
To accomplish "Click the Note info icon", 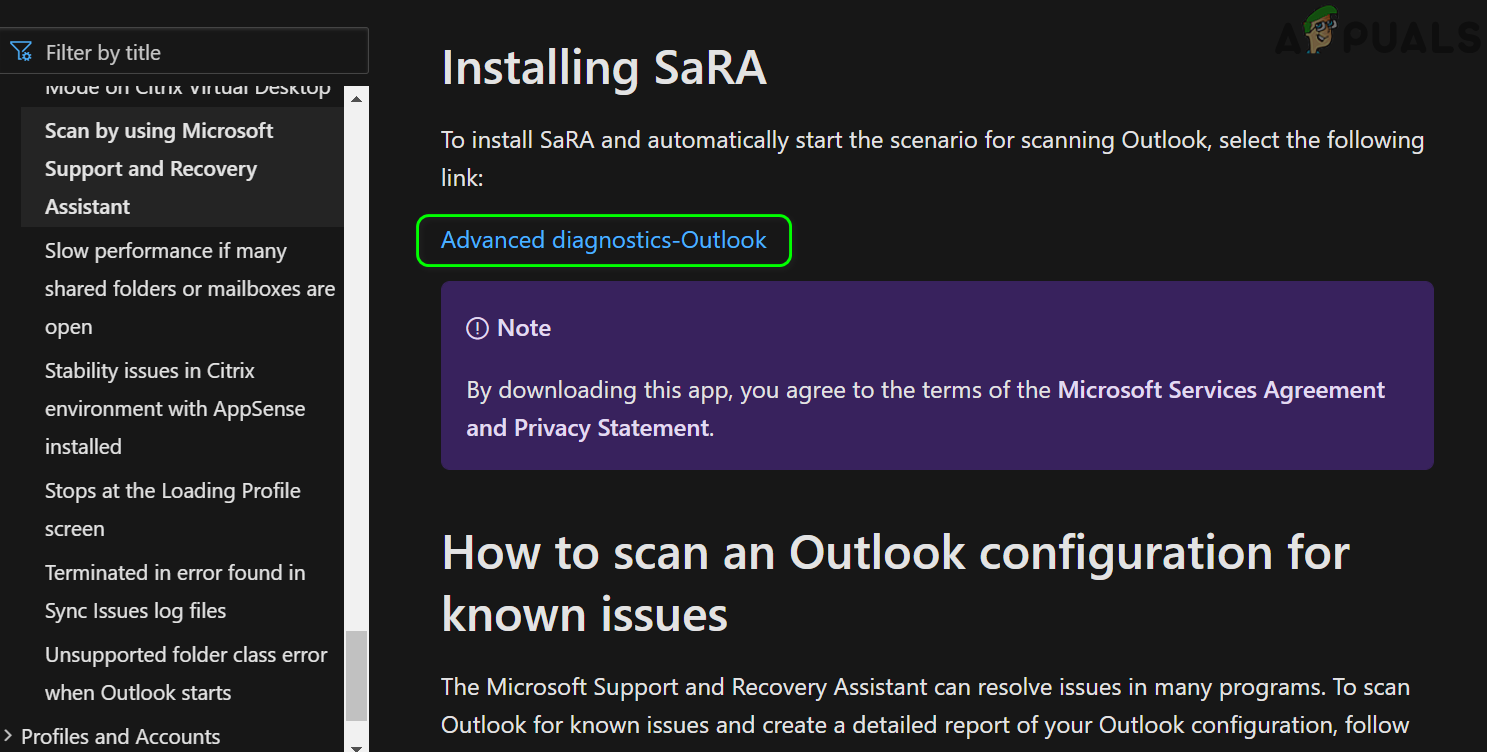I will point(477,328).
